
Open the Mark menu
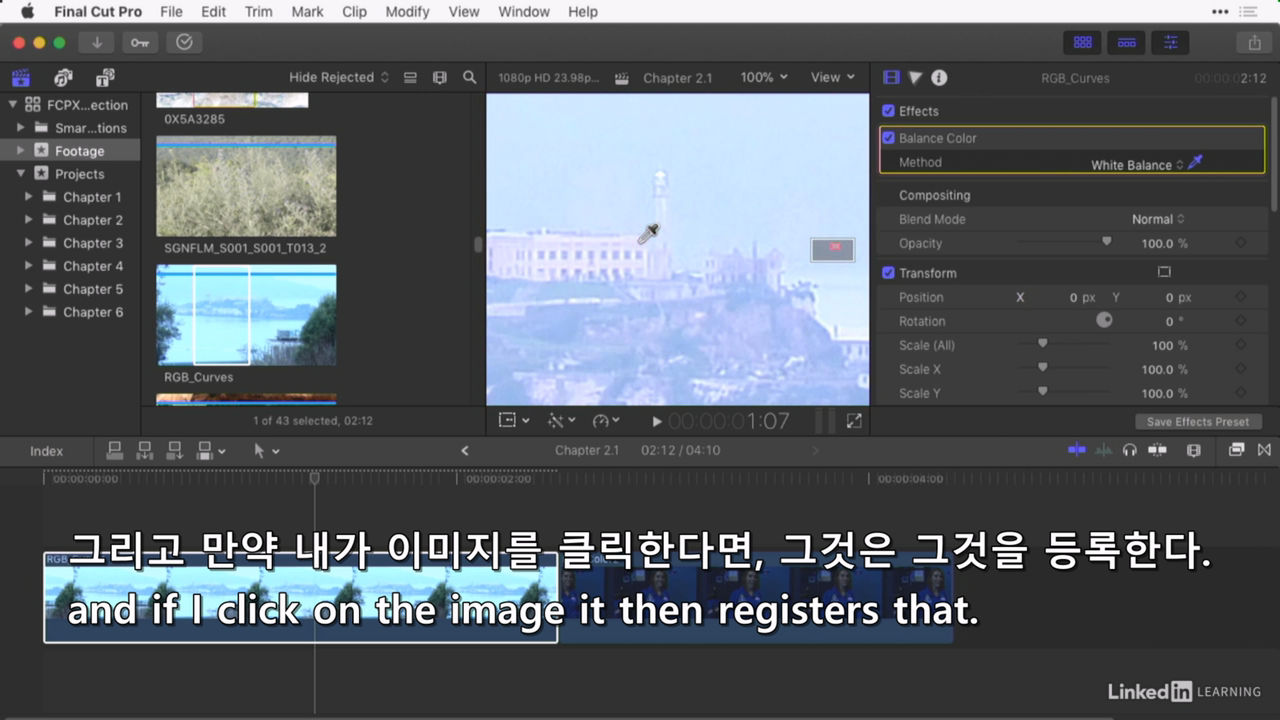pos(307,12)
